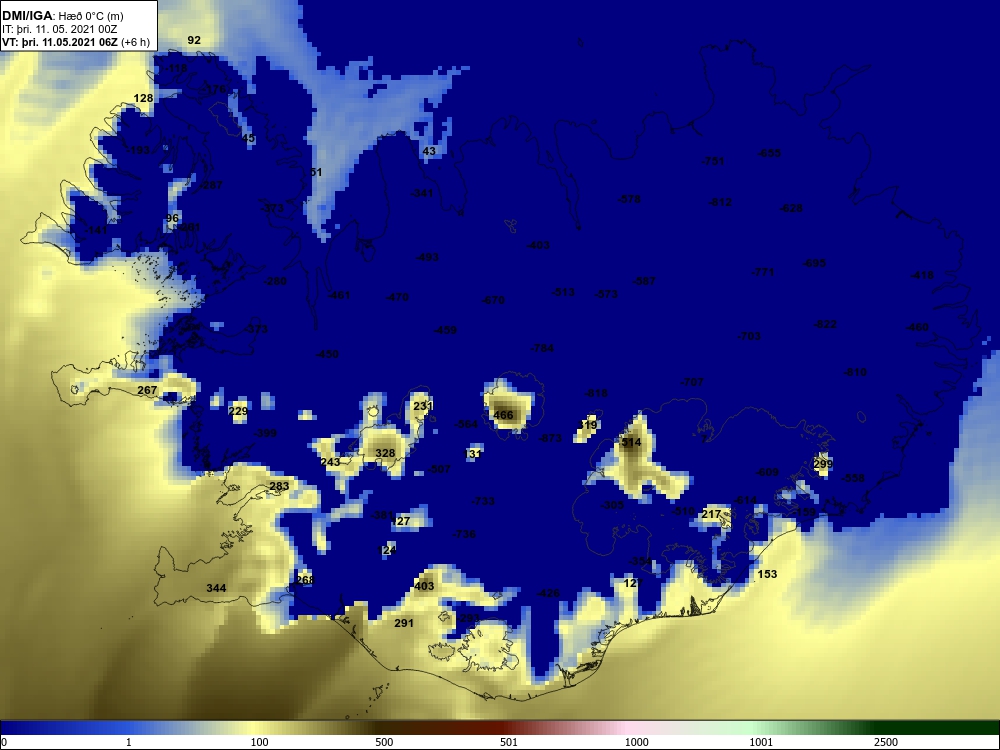
Task: Click the map value 299
Action: coord(823,464)
